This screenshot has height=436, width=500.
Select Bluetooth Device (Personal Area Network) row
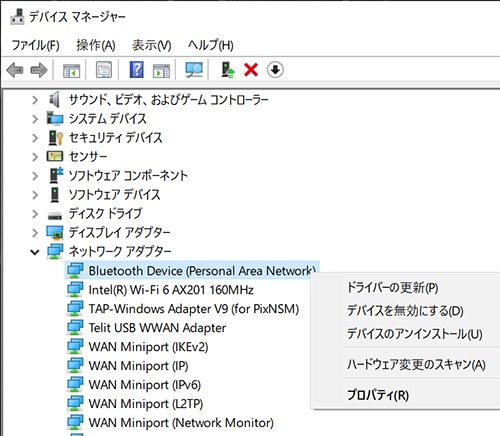click(192, 270)
